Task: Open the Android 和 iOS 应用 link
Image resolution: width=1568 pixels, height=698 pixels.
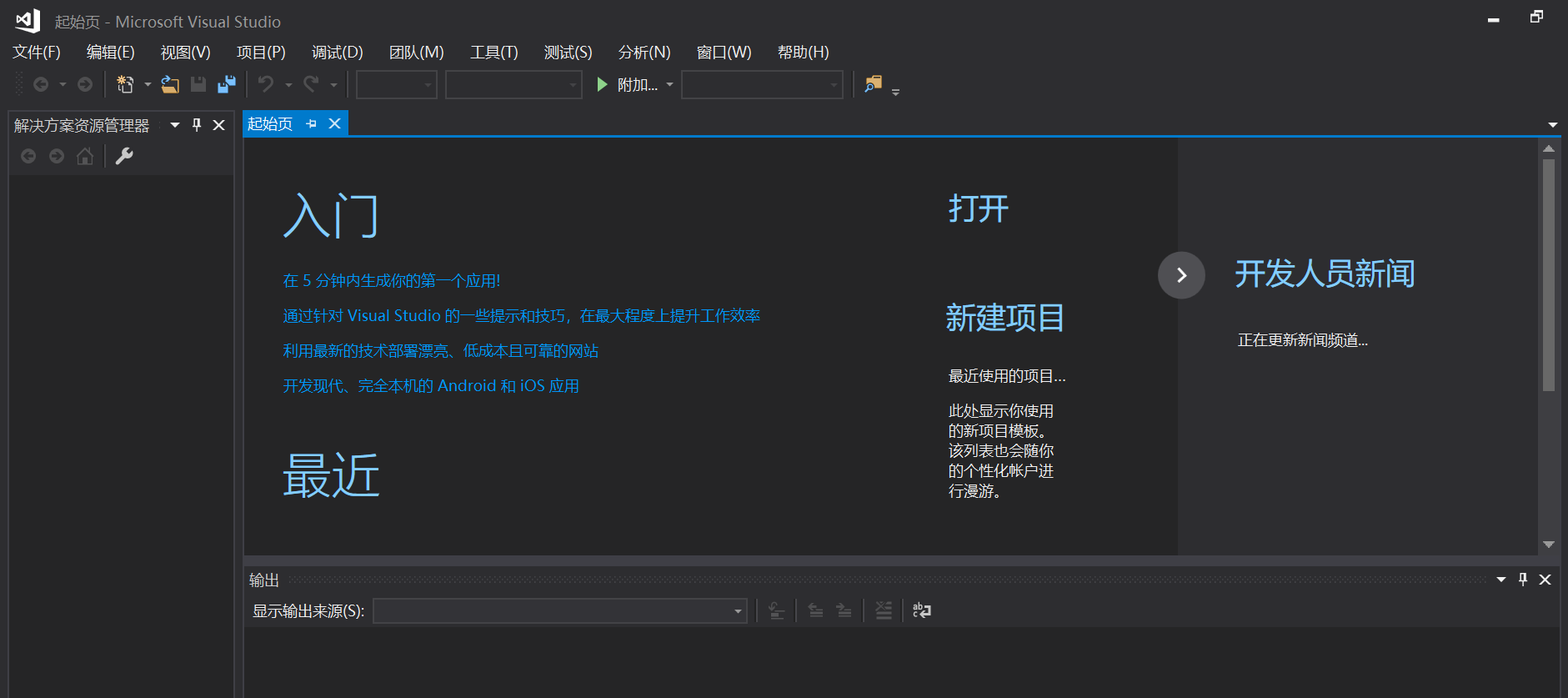Action: point(431,385)
